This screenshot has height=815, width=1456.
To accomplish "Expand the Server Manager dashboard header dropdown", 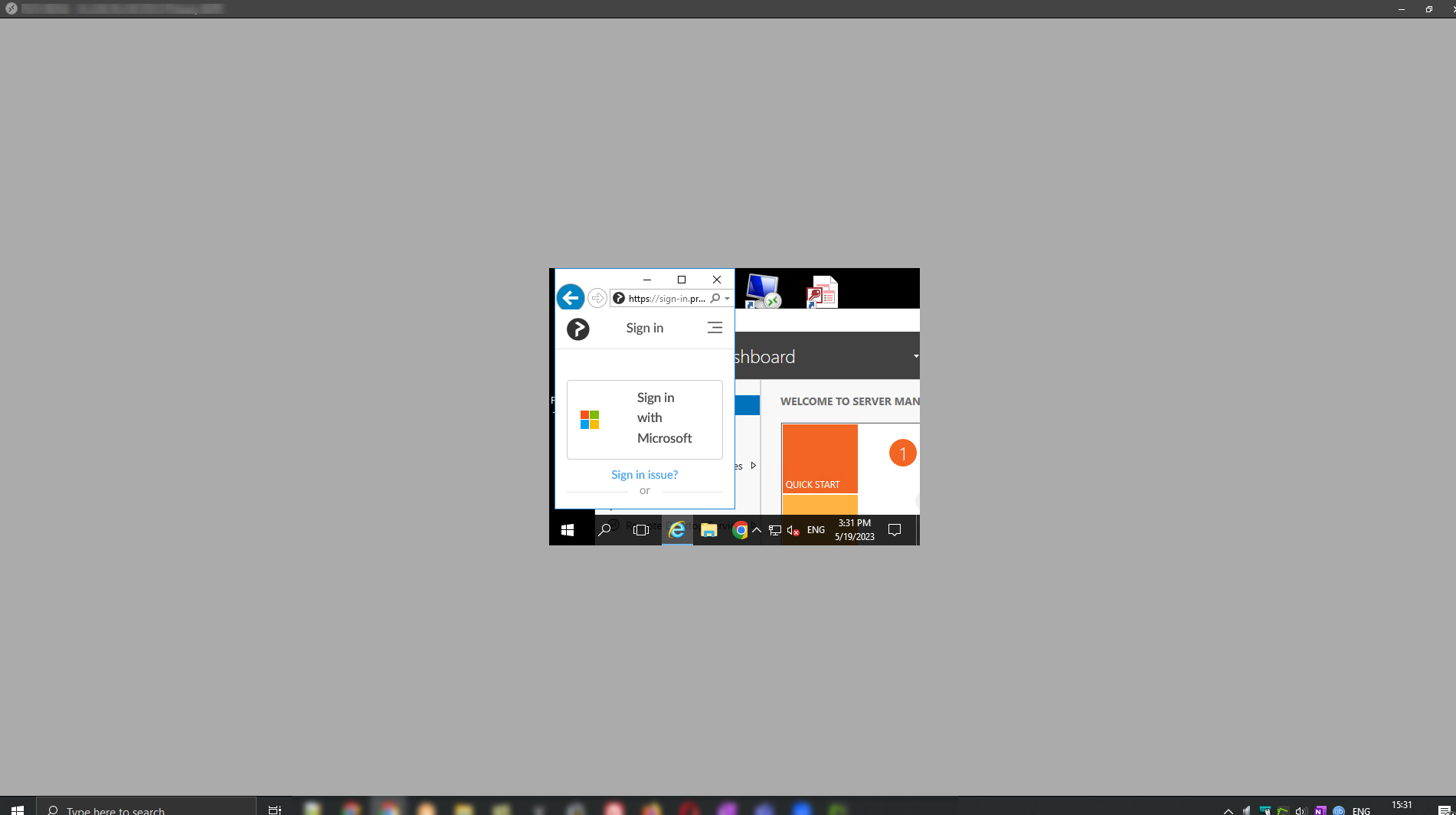I will 915,356.
